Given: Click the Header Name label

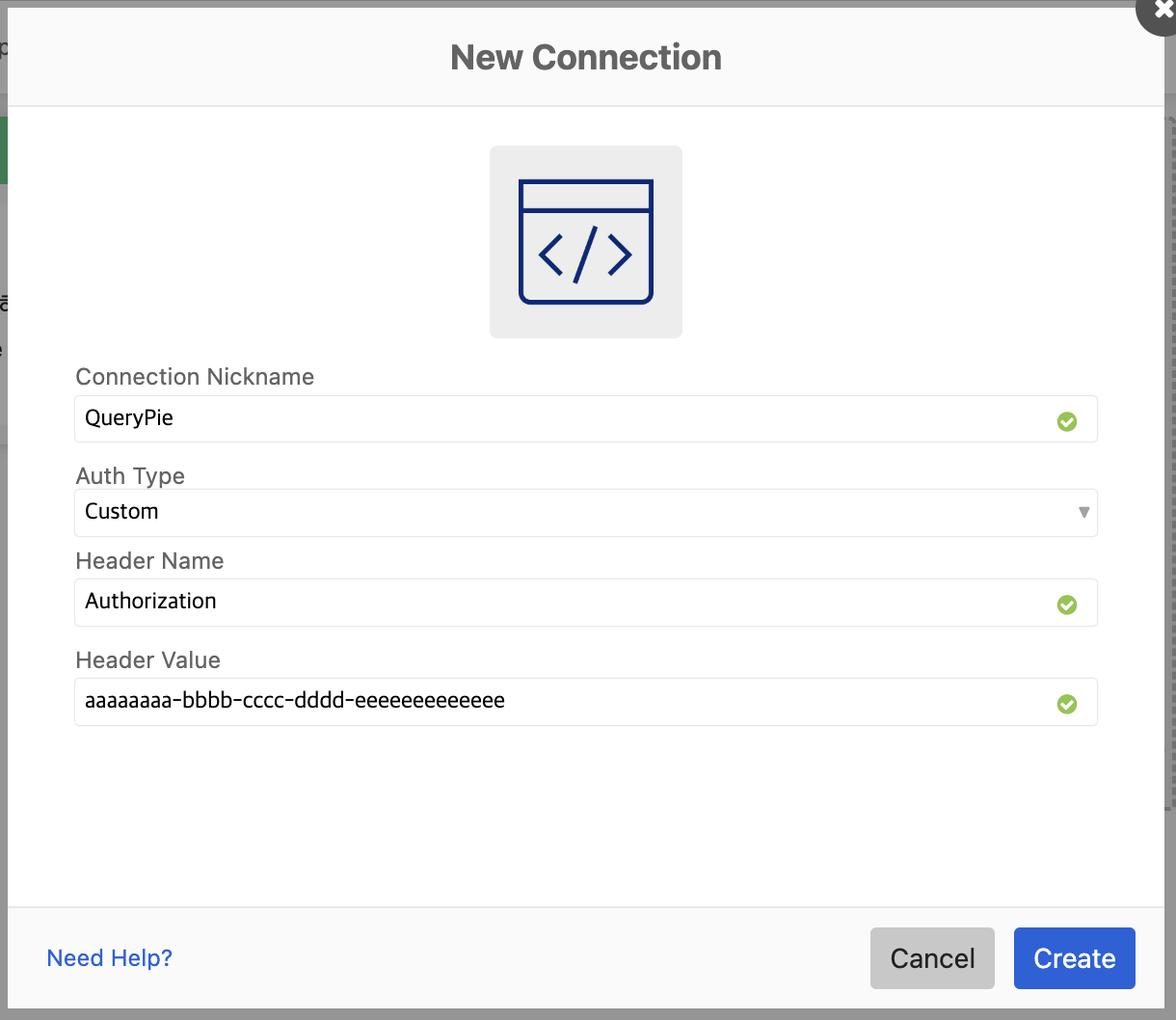Looking at the screenshot, I should pos(149,561).
